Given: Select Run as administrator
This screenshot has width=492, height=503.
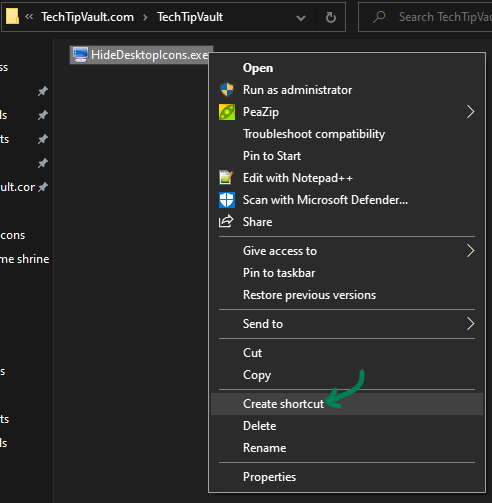Looking at the screenshot, I should click(347, 90).
